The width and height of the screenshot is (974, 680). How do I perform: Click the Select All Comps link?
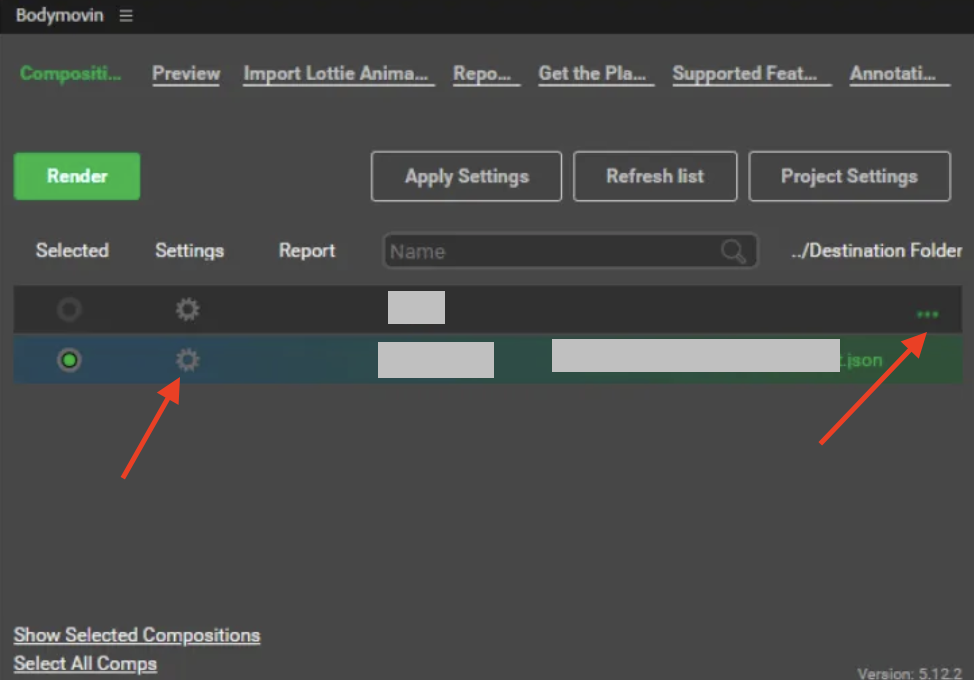pyautogui.click(x=85, y=663)
